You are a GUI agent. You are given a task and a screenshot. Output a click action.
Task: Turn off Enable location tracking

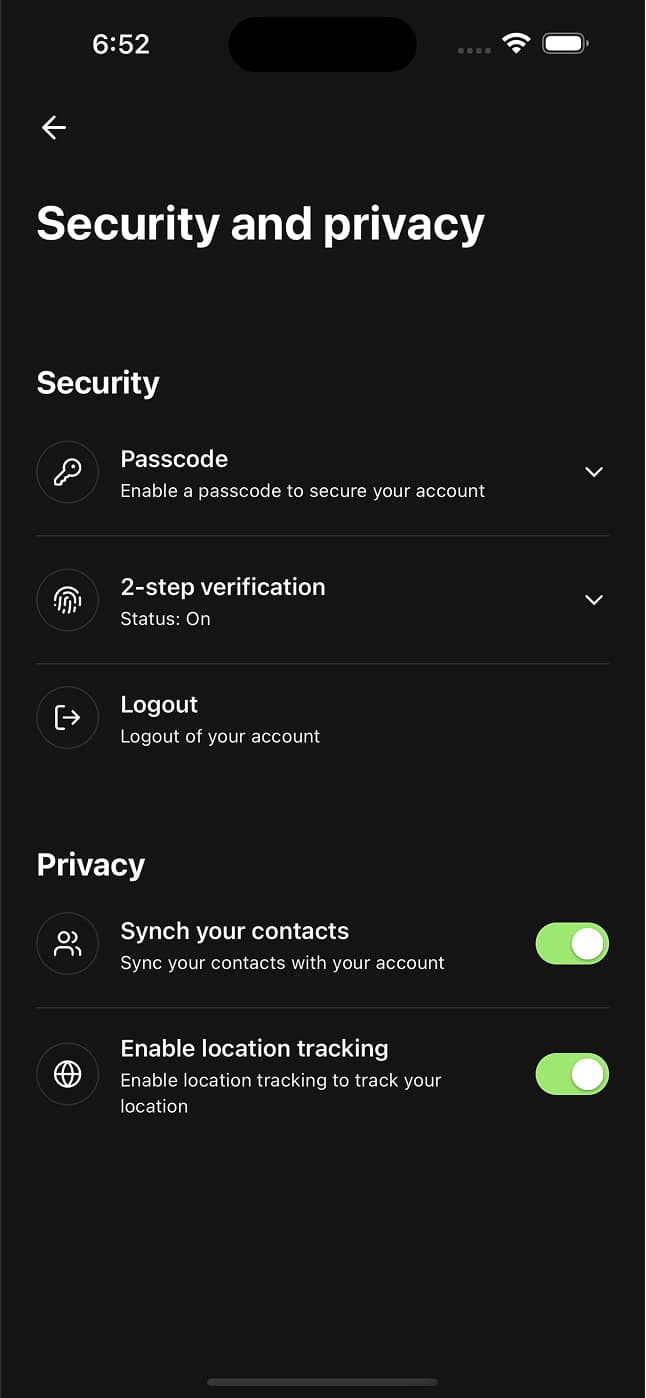(x=571, y=1074)
